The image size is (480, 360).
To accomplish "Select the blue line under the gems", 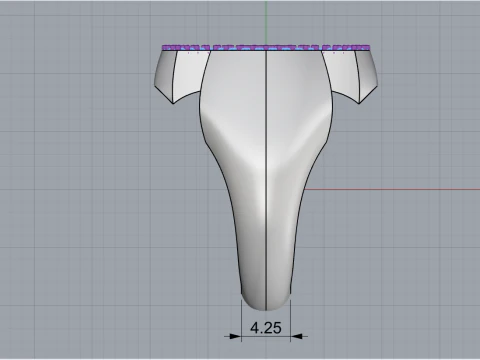I will (266, 50).
